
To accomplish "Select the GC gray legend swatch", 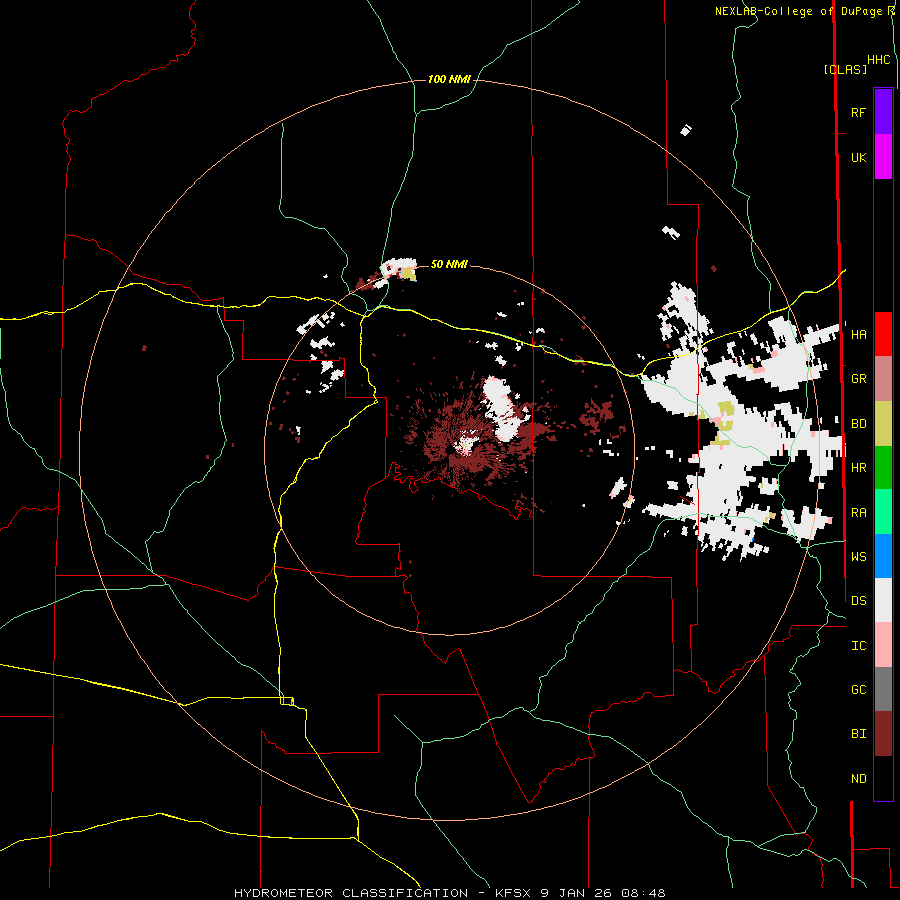I will pos(883,689).
